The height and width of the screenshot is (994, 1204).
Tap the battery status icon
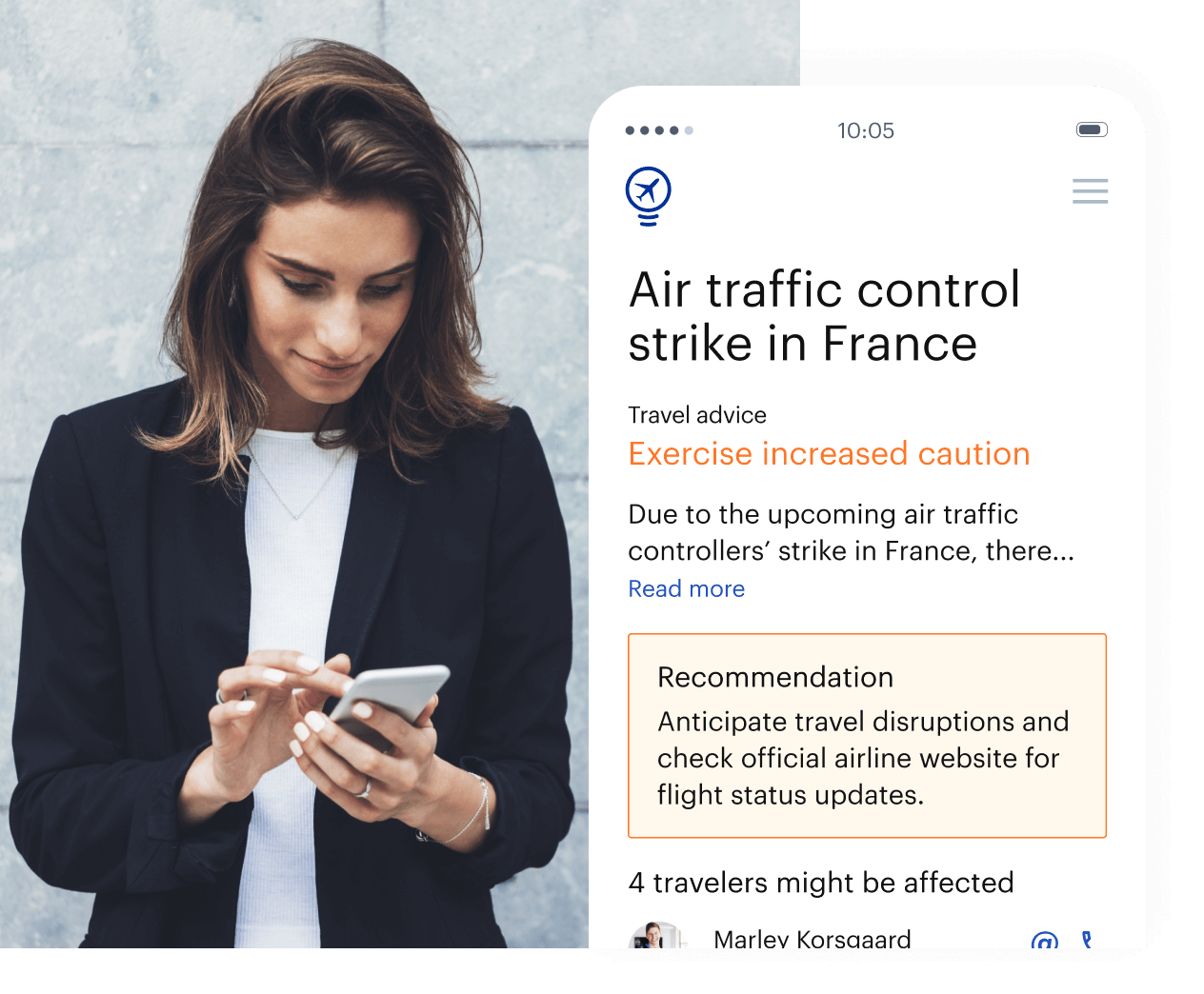[1092, 129]
